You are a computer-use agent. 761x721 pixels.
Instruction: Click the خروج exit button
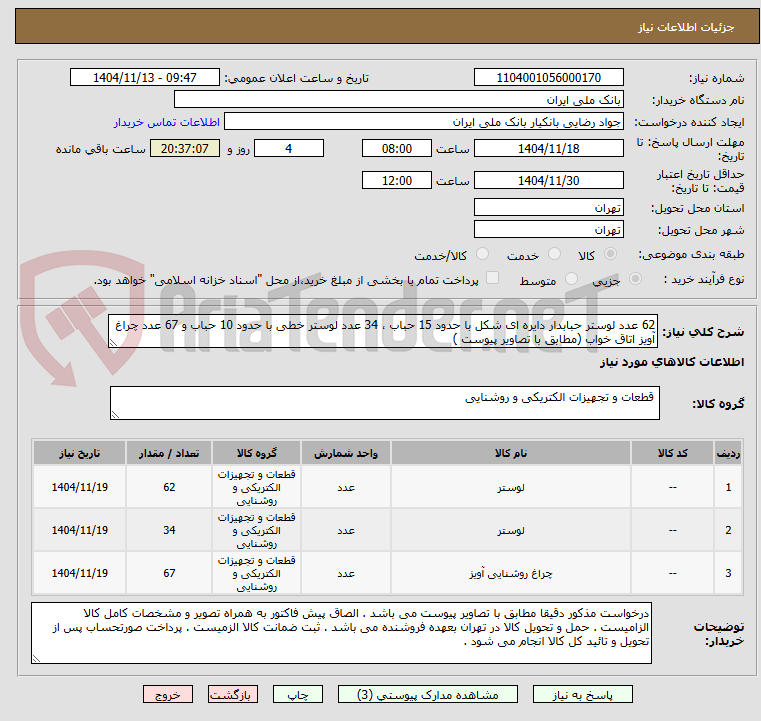(168, 694)
